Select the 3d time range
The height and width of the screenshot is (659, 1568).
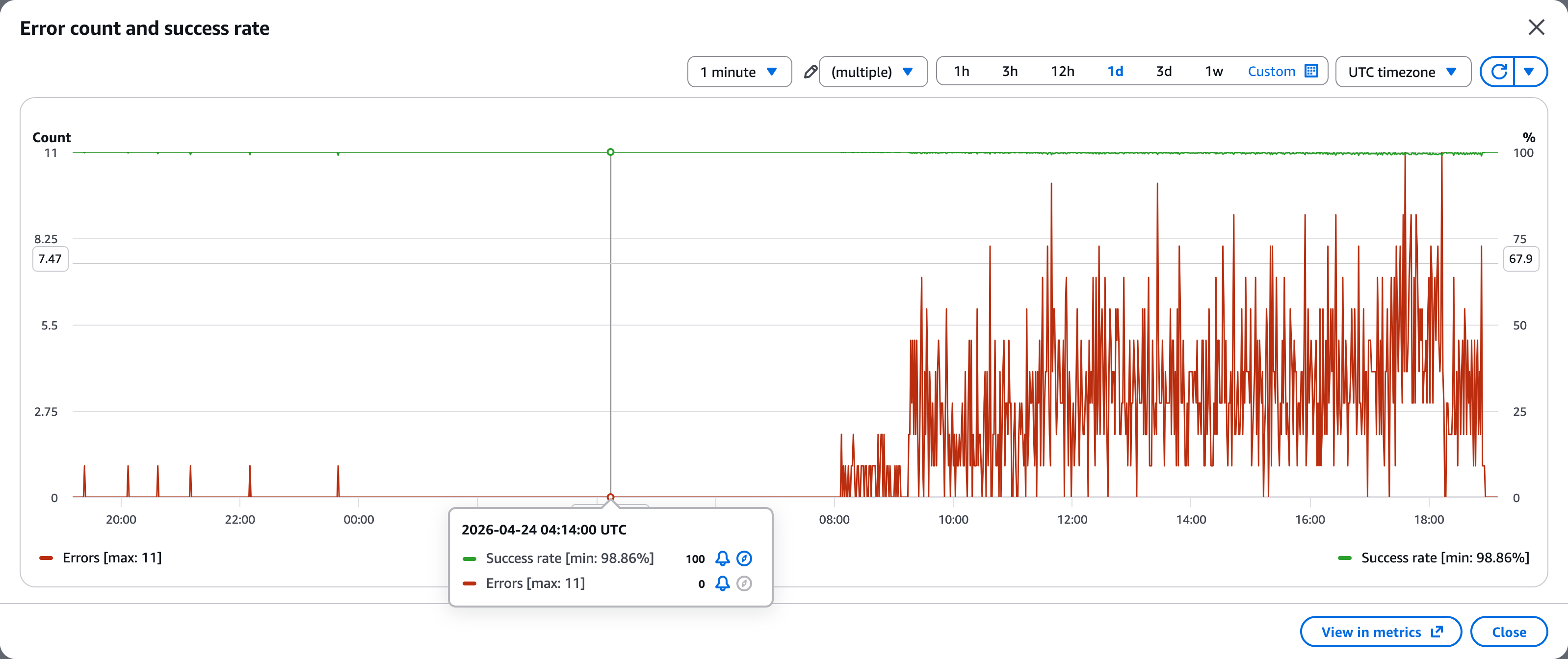(1164, 71)
